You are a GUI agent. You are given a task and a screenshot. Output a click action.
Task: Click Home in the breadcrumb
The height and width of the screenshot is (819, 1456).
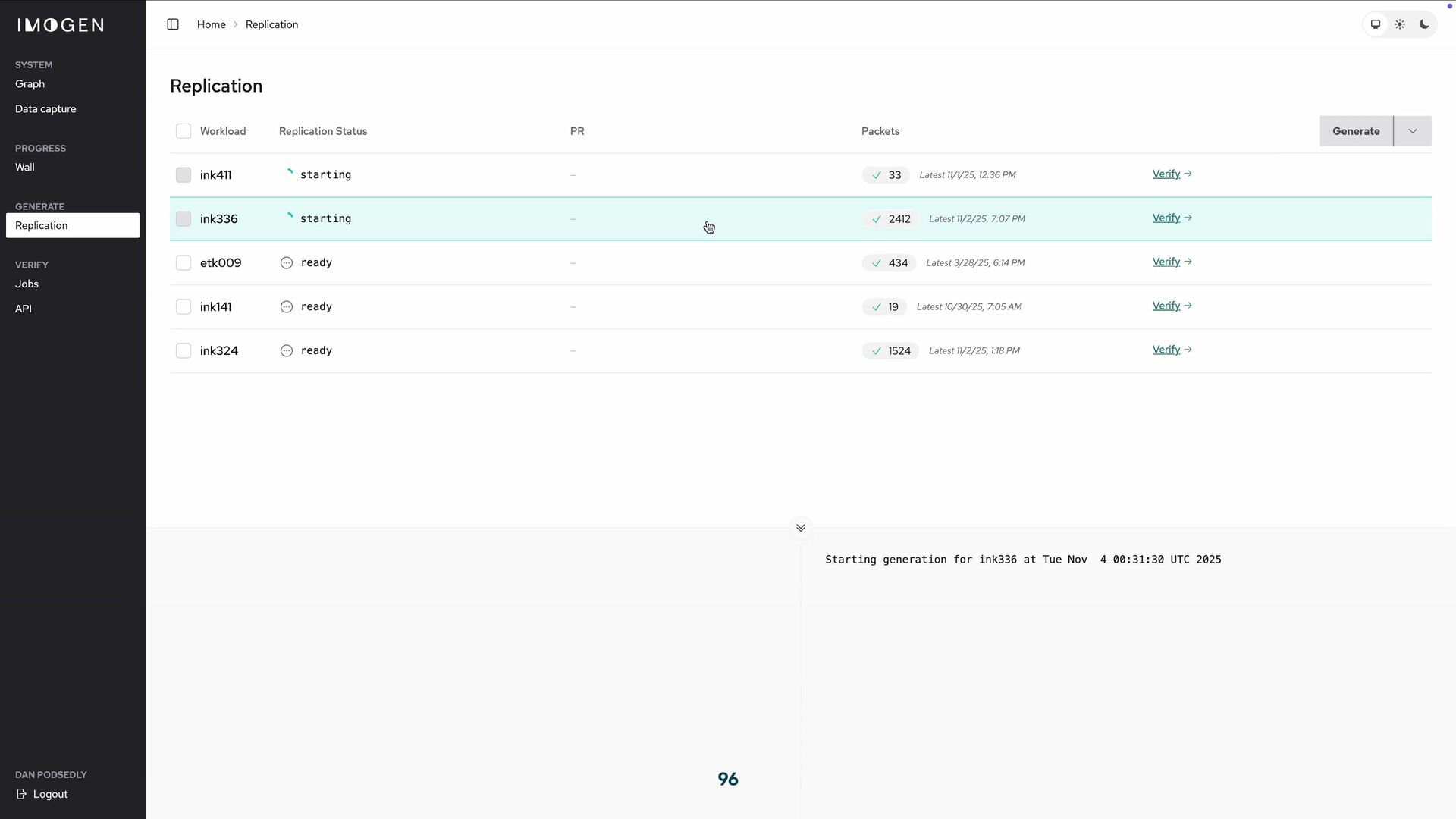pos(211,24)
